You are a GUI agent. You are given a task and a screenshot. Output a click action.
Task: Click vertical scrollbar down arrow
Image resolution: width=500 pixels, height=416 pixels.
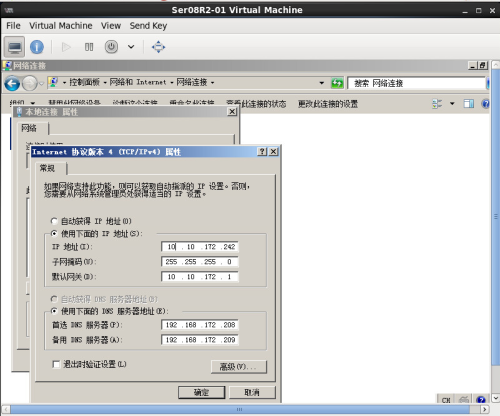click(x=496, y=398)
